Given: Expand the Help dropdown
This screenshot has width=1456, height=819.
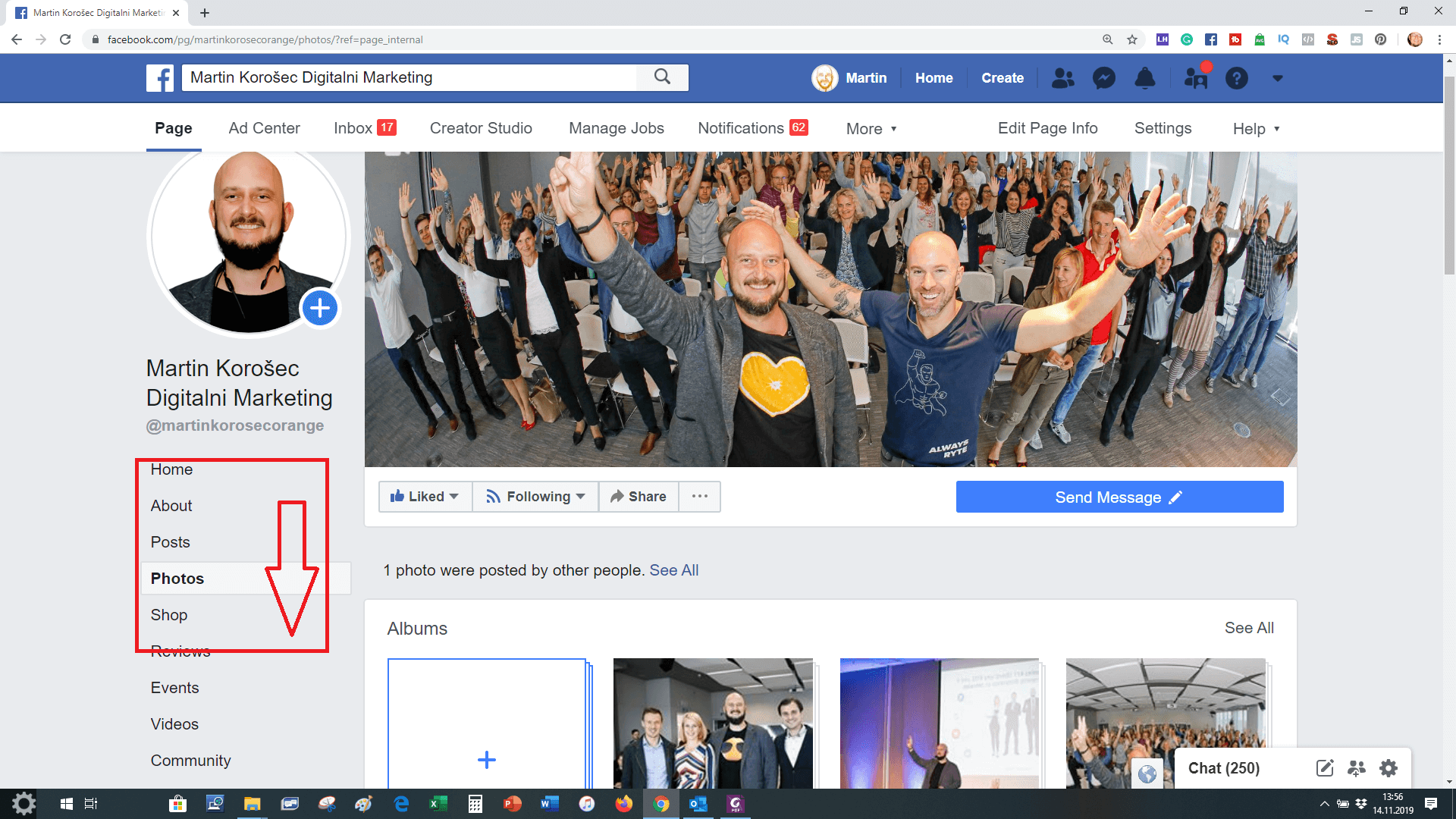Looking at the screenshot, I should [1256, 129].
